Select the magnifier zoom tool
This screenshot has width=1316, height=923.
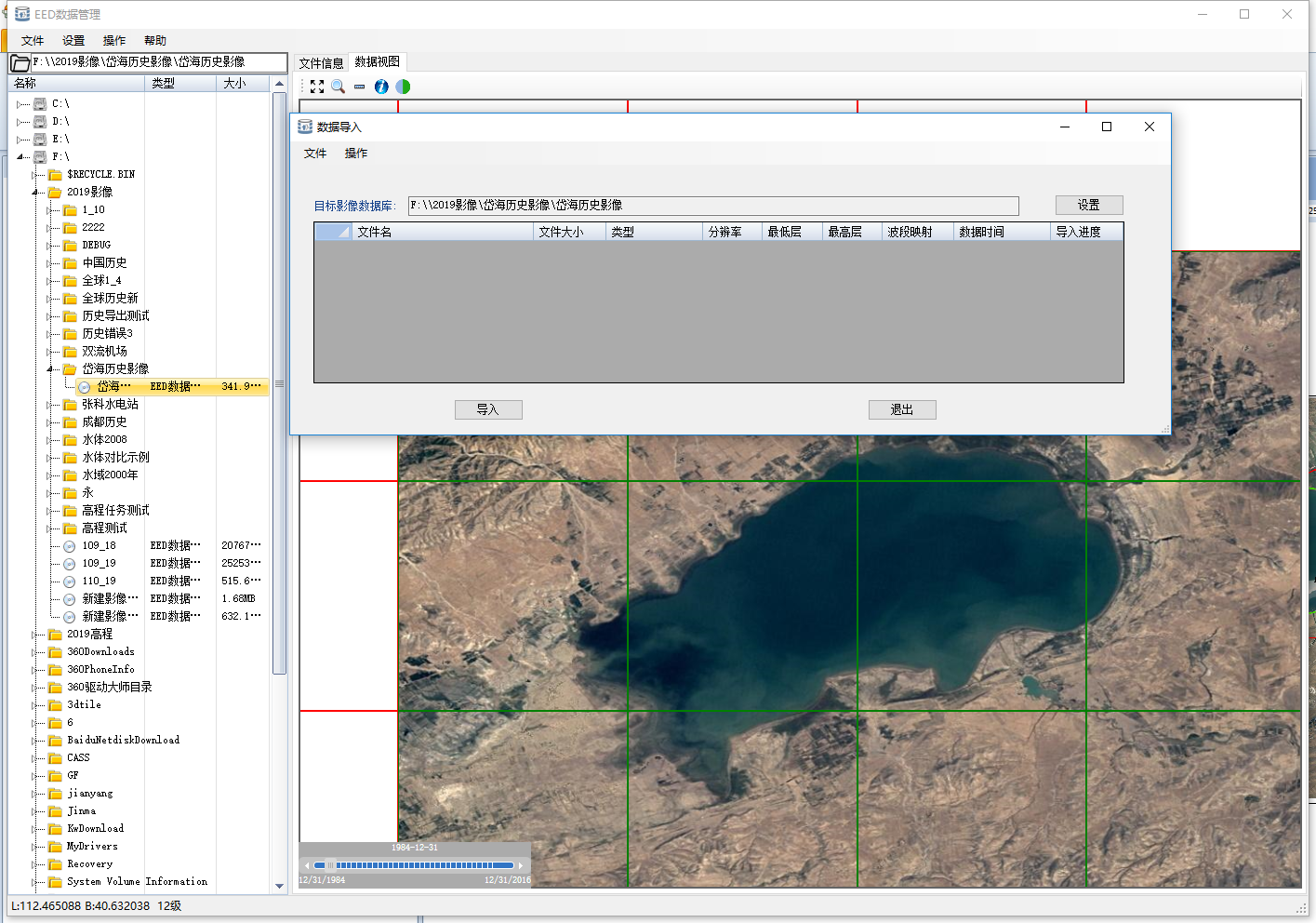tap(339, 87)
